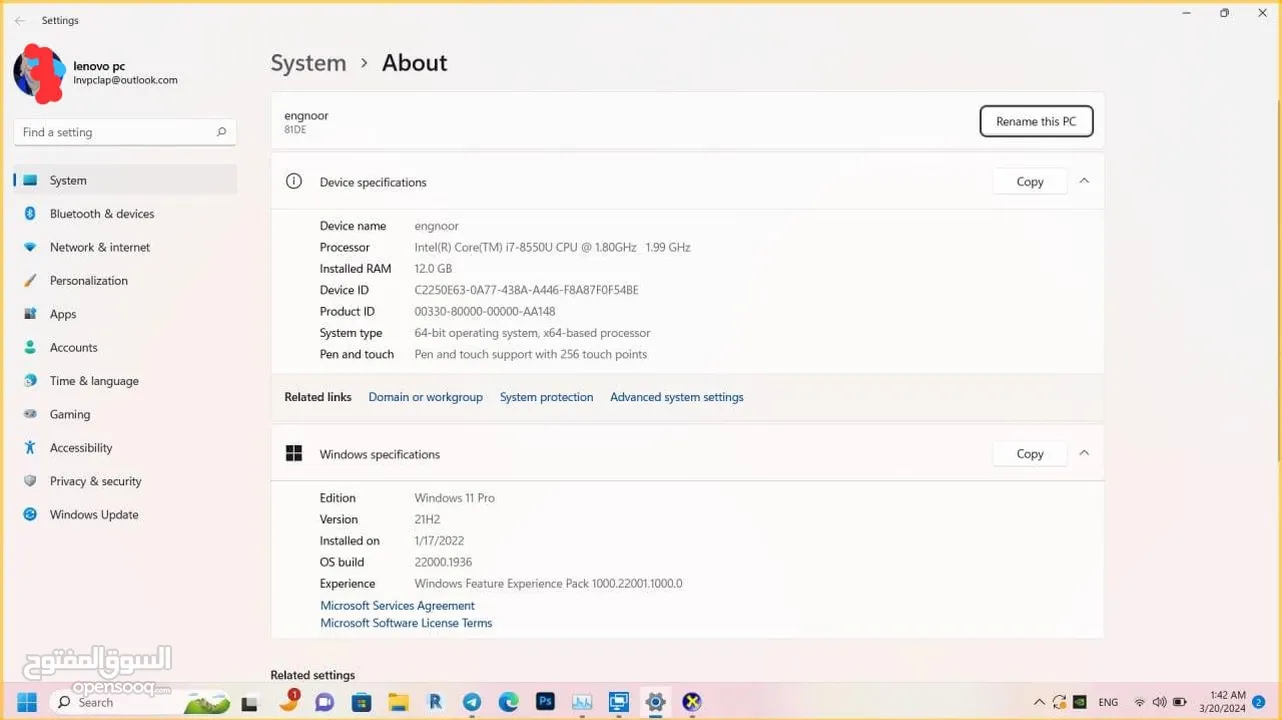
Task: Open the Wi-Fi network tray icon
Action: [1139, 702]
